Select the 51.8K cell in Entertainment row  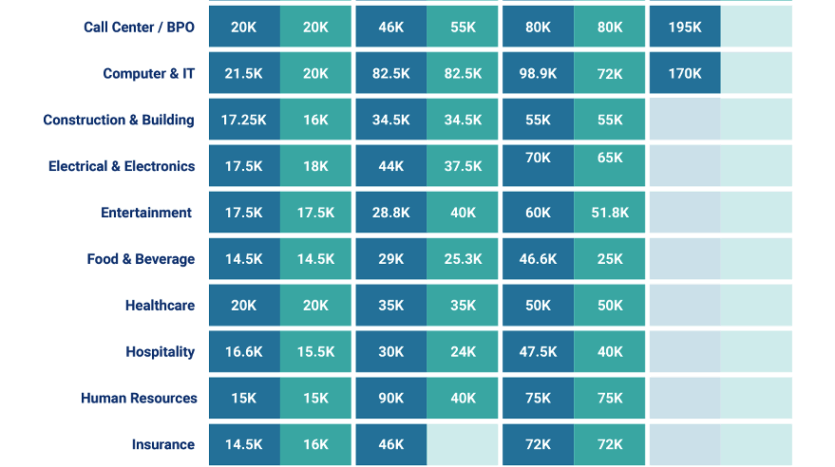pos(610,212)
